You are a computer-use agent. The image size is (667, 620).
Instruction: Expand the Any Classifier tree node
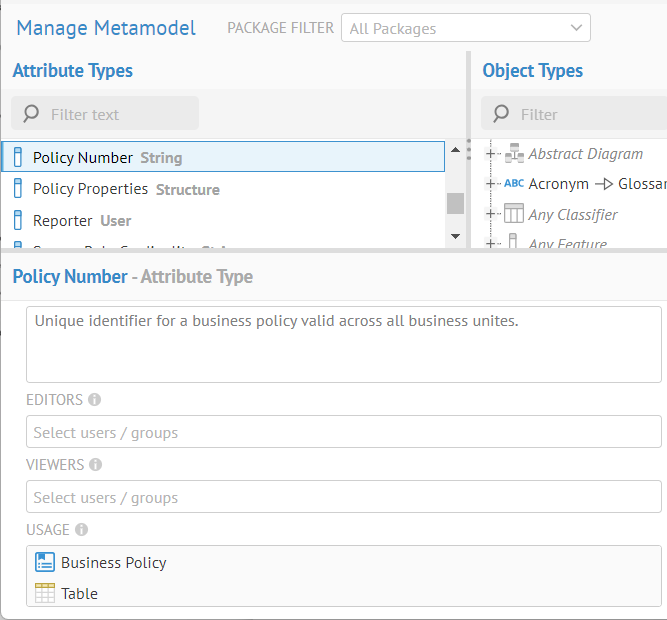point(491,214)
